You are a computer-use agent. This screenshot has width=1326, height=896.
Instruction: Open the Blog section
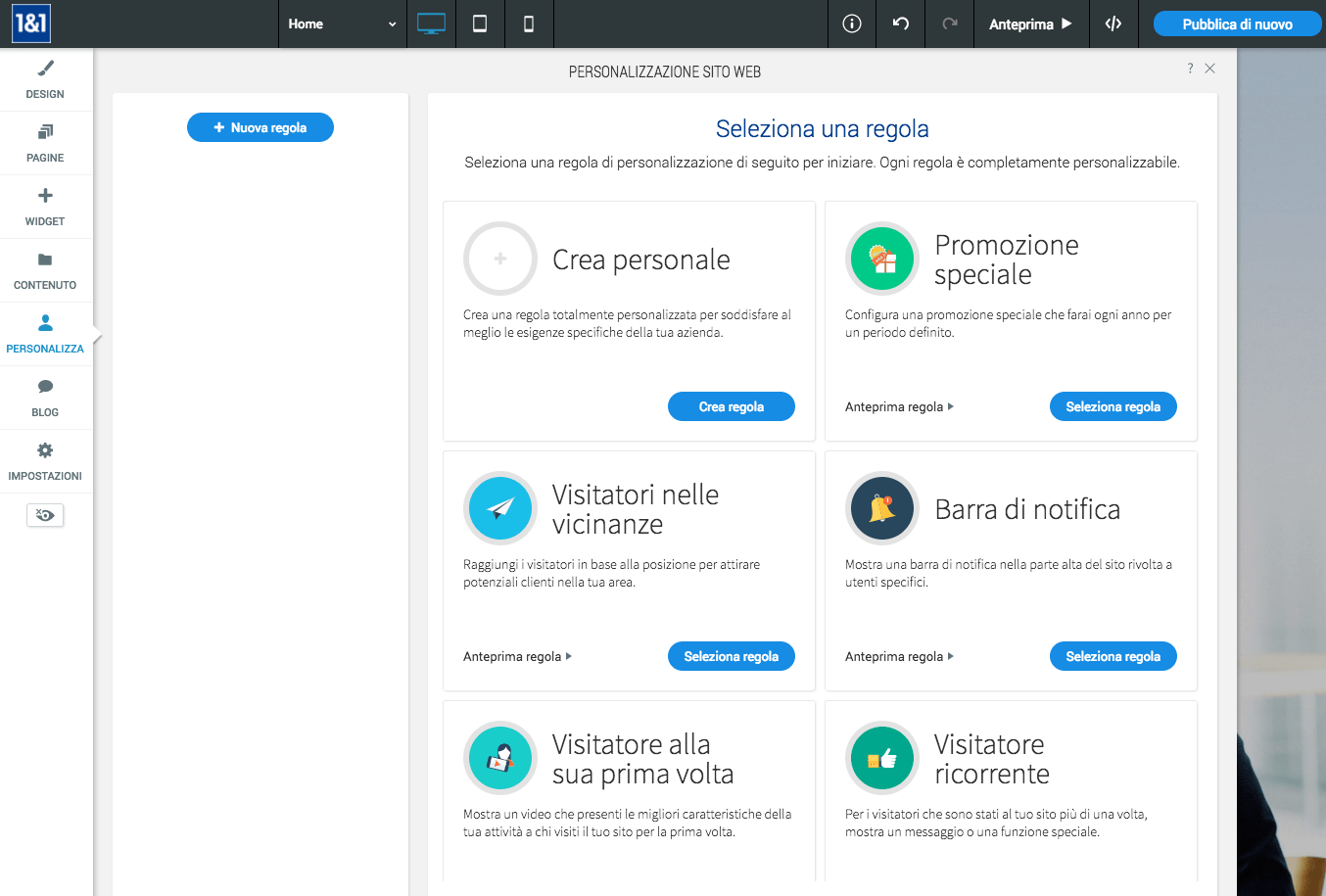point(45,398)
